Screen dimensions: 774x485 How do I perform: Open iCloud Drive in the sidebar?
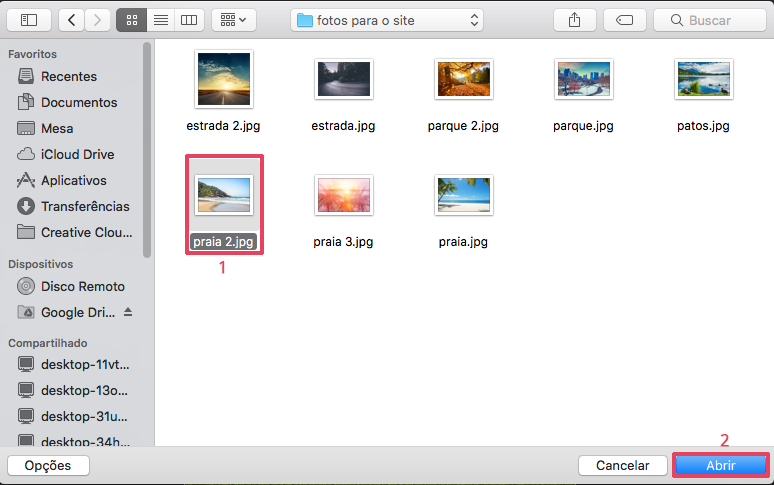pyautogui.click(x=66, y=154)
